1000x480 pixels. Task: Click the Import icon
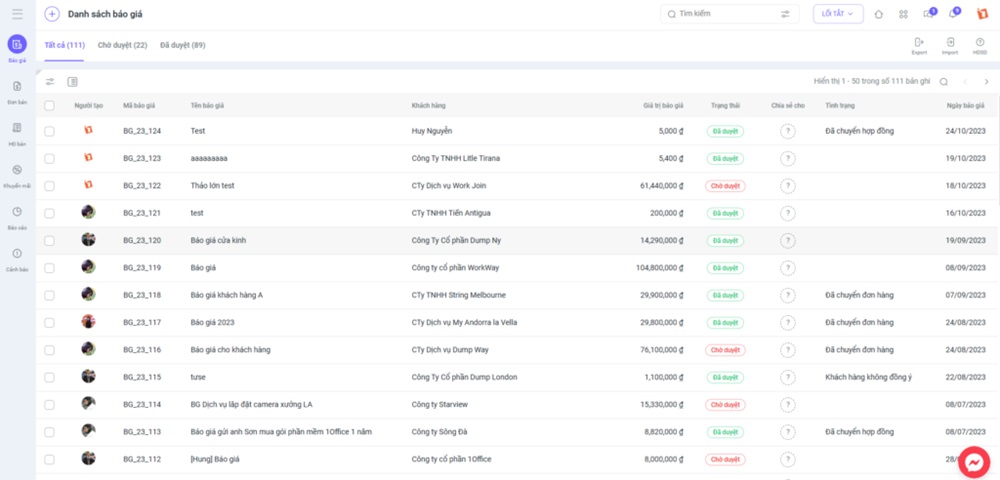point(950,44)
